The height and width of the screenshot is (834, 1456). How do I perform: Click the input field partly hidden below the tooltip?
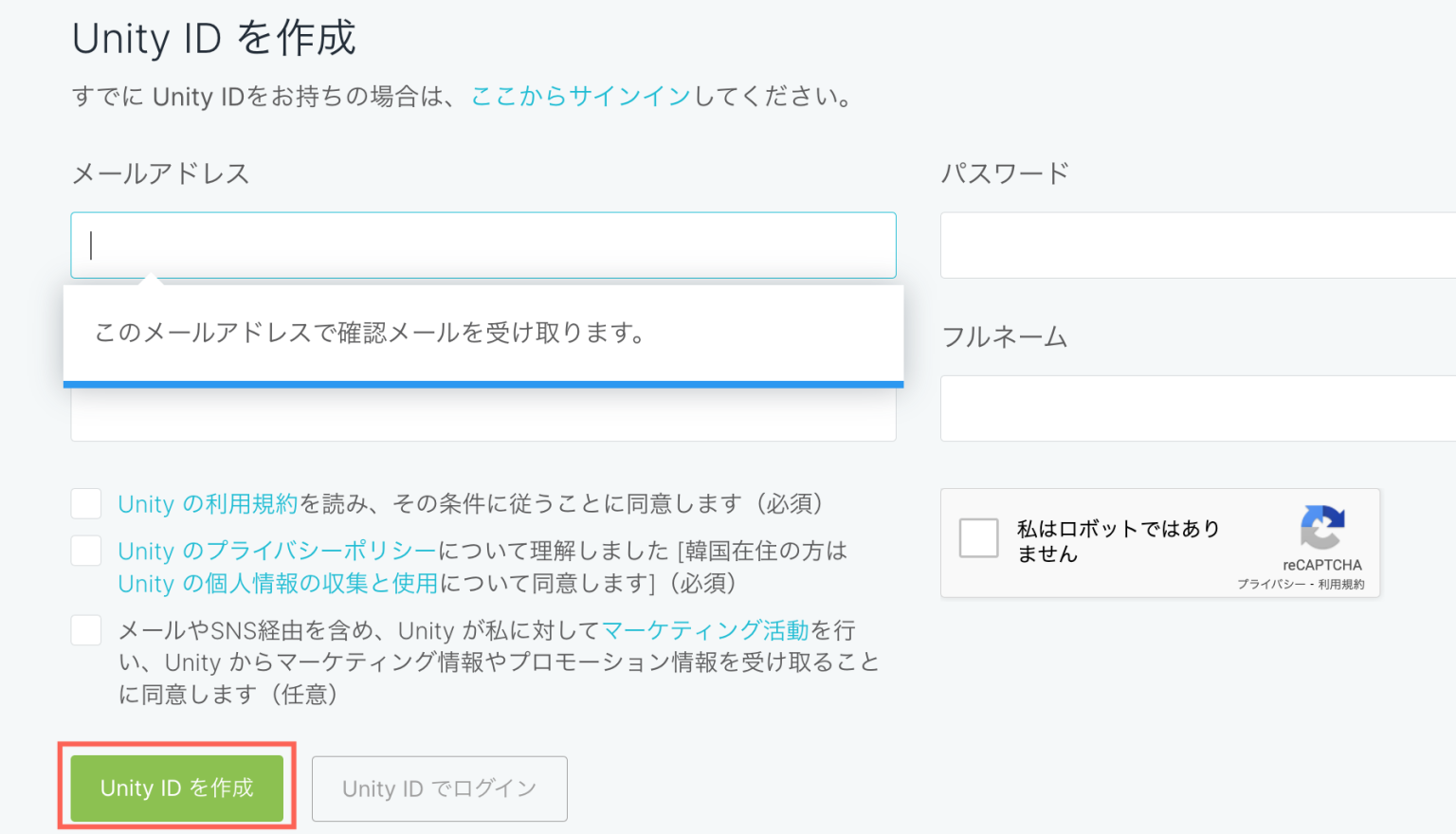click(483, 415)
